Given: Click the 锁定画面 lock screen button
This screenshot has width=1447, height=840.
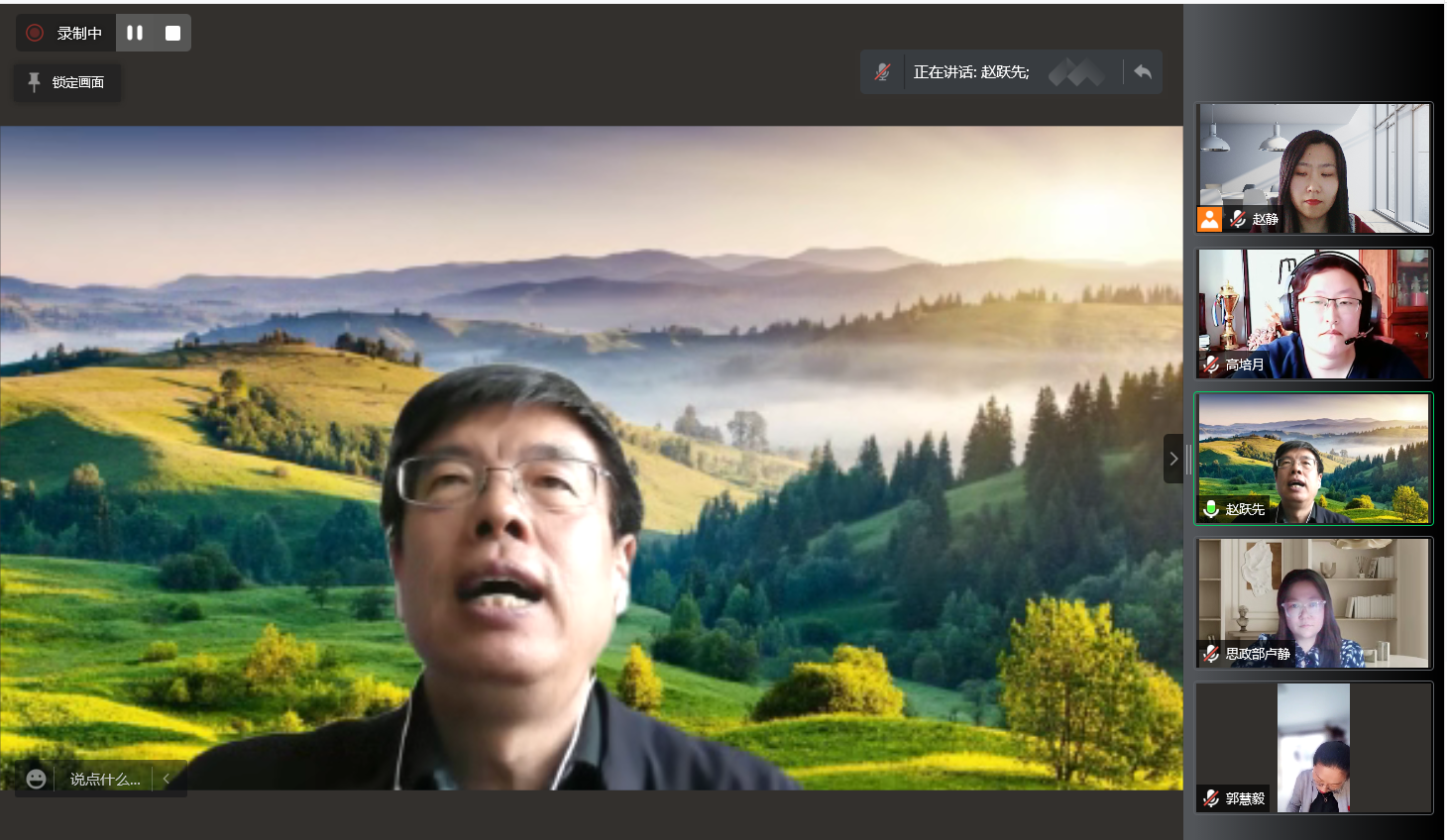Looking at the screenshot, I should pyautogui.click(x=66, y=82).
